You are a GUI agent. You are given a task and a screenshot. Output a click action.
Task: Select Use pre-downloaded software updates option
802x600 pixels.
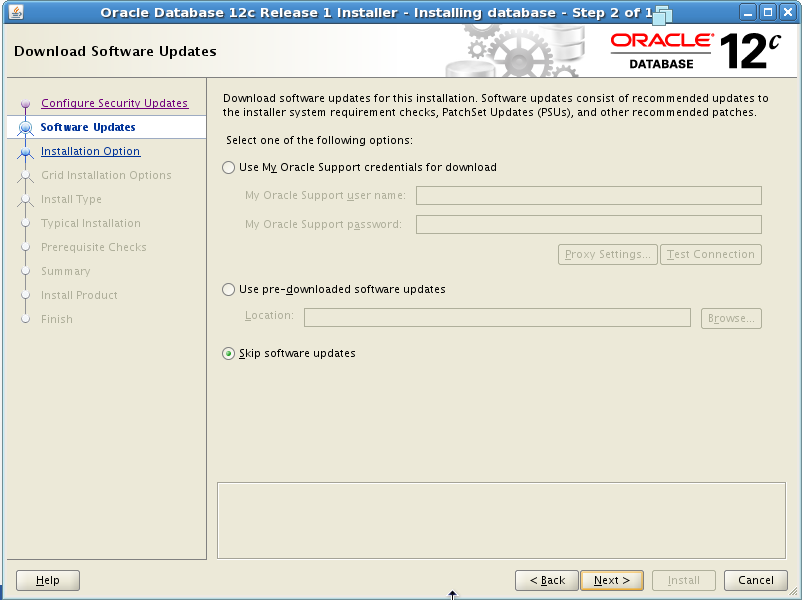click(229, 290)
